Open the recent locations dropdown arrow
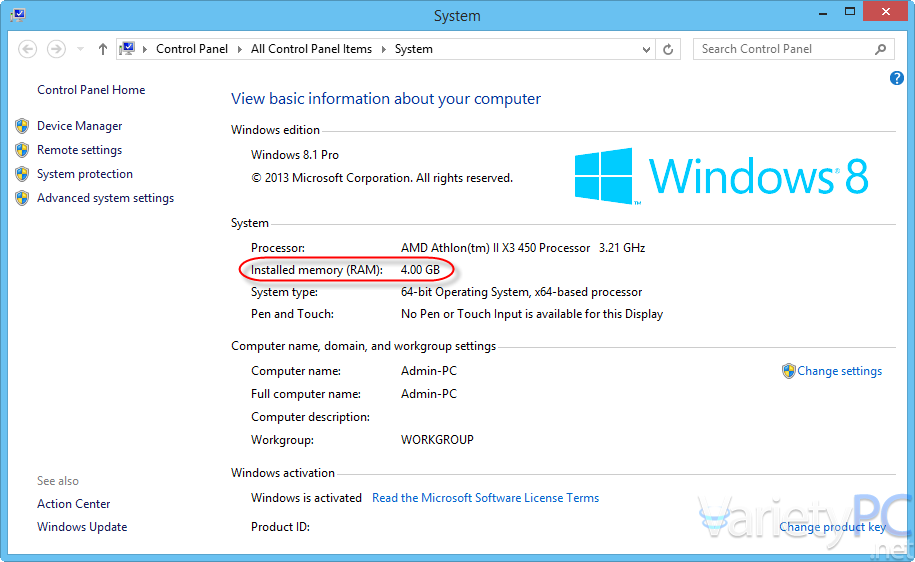The height and width of the screenshot is (562, 915). [81, 49]
